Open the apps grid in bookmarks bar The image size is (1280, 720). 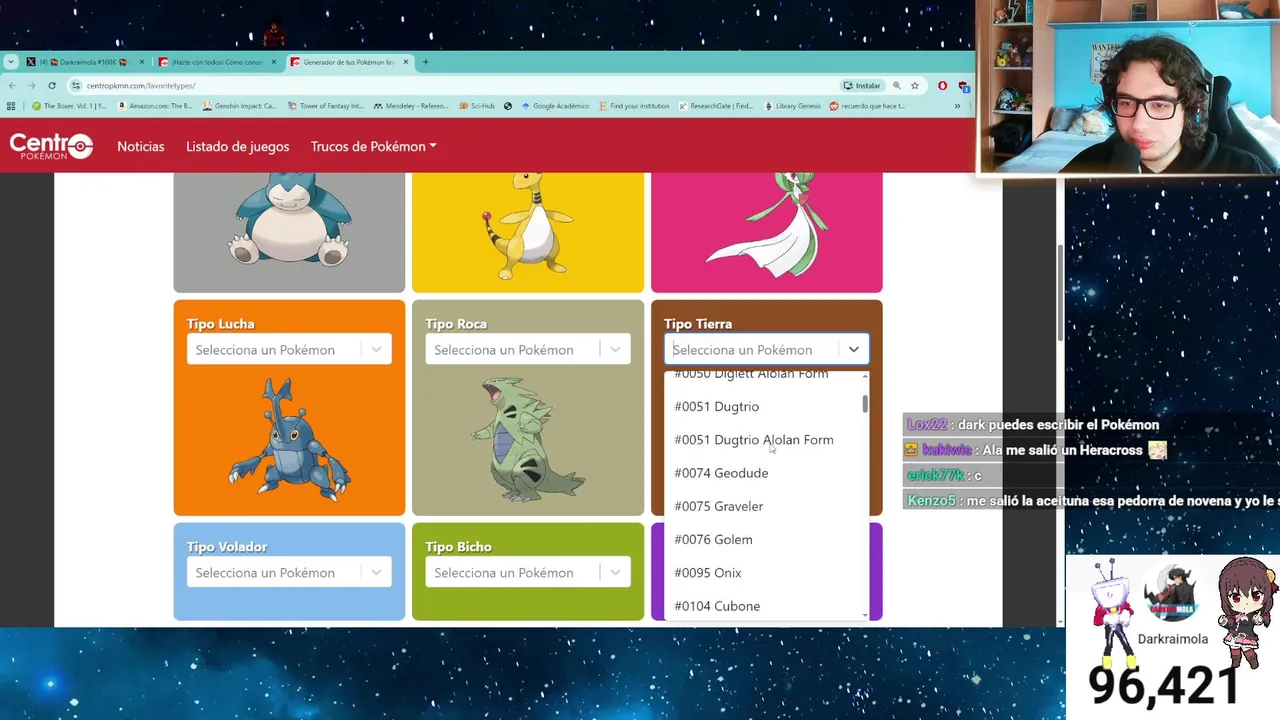click(x=11, y=106)
